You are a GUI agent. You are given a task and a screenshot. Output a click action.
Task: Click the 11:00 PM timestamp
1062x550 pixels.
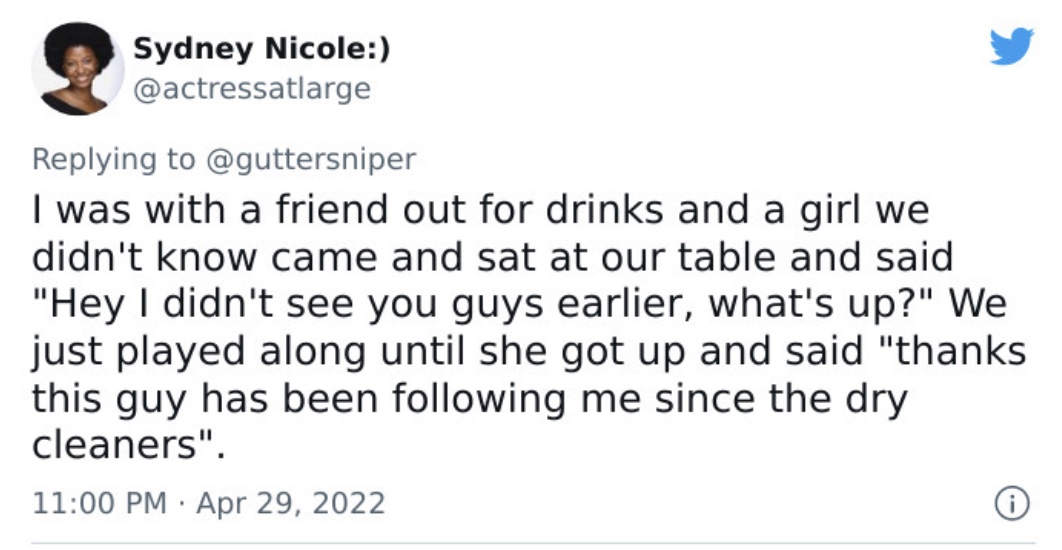(99, 503)
